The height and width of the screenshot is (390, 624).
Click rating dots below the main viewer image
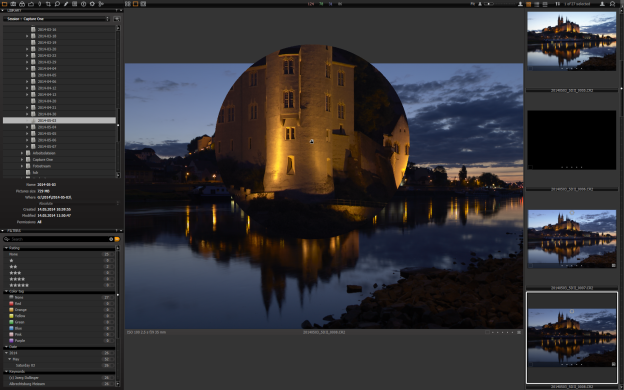(x=502, y=332)
